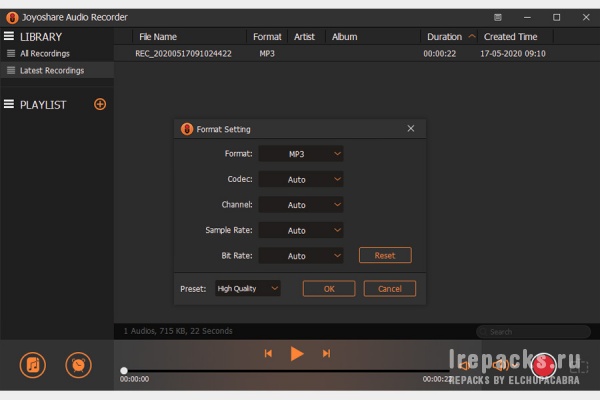The width and height of the screenshot is (600, 400).
Task: Click the Joyoshare app logo in title bar
Action: tap(12, 18)
